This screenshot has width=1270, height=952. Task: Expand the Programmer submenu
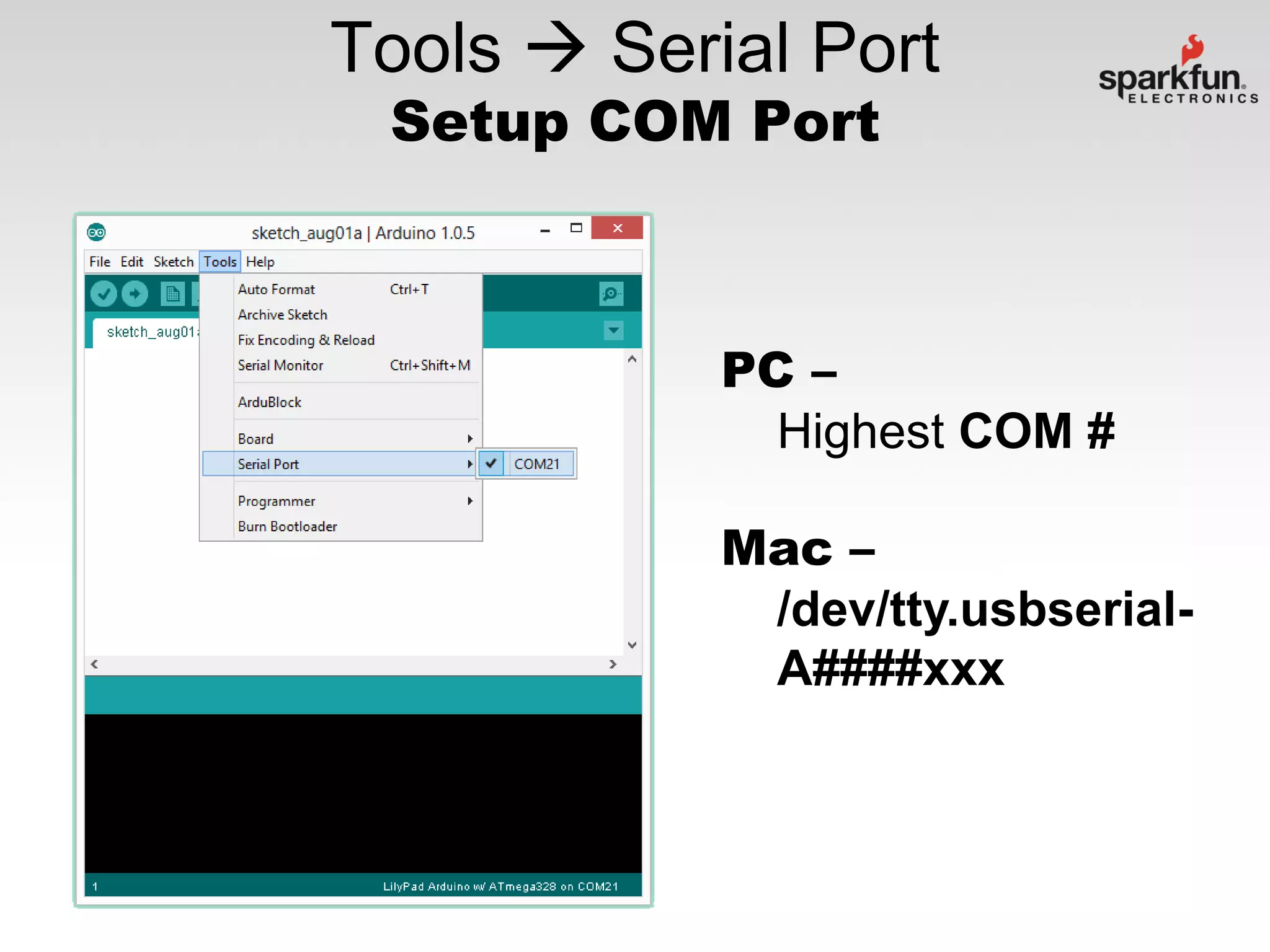click(x=341, y=501)
